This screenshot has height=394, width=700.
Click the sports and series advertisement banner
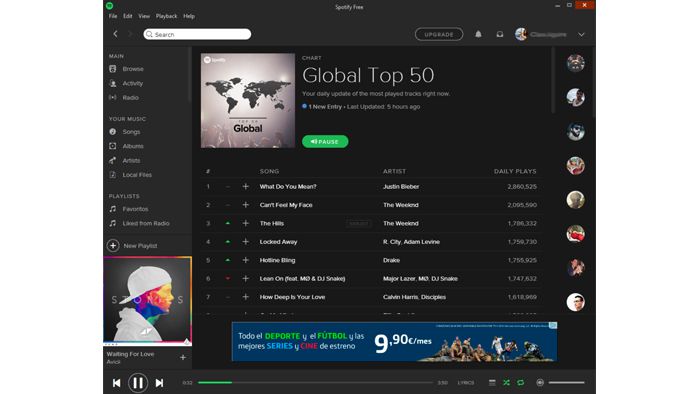coord(394,341)
